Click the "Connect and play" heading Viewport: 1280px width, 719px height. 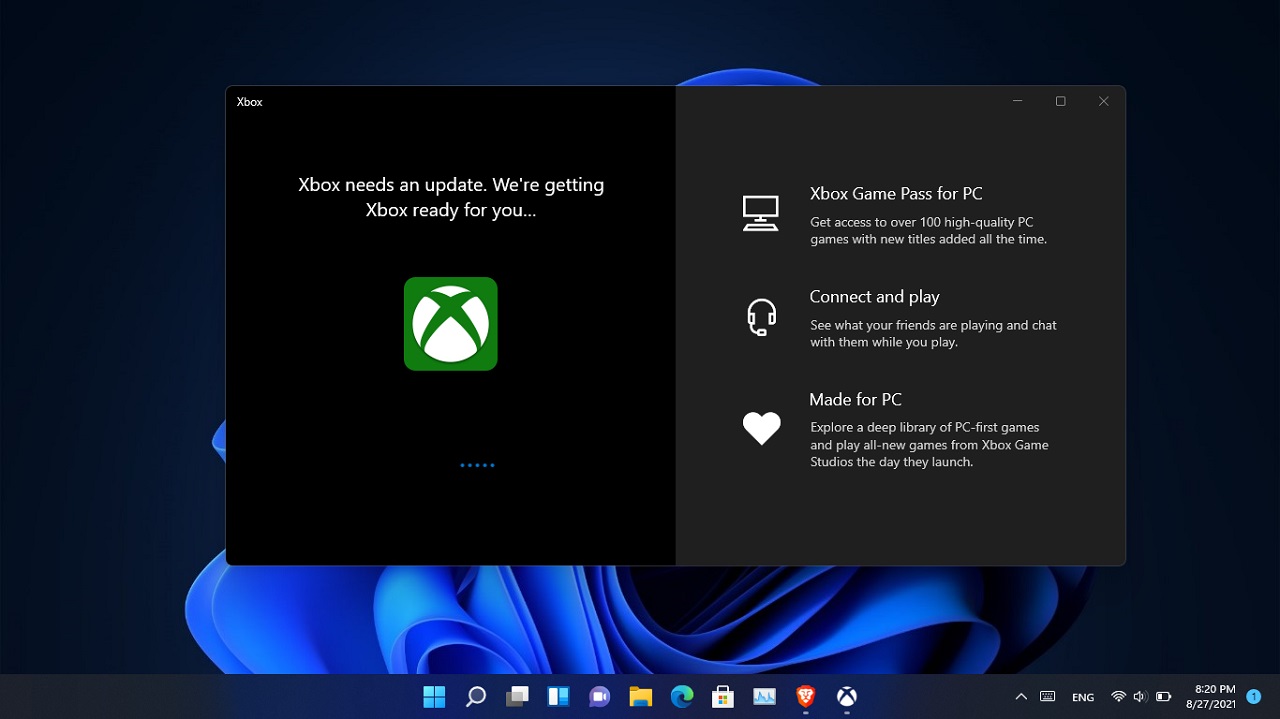coord(874,297)
